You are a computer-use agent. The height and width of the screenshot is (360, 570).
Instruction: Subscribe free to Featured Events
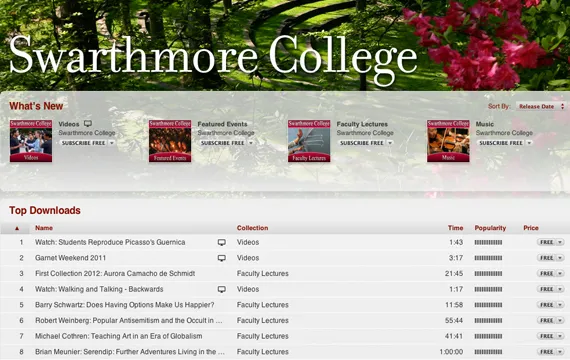223,143
